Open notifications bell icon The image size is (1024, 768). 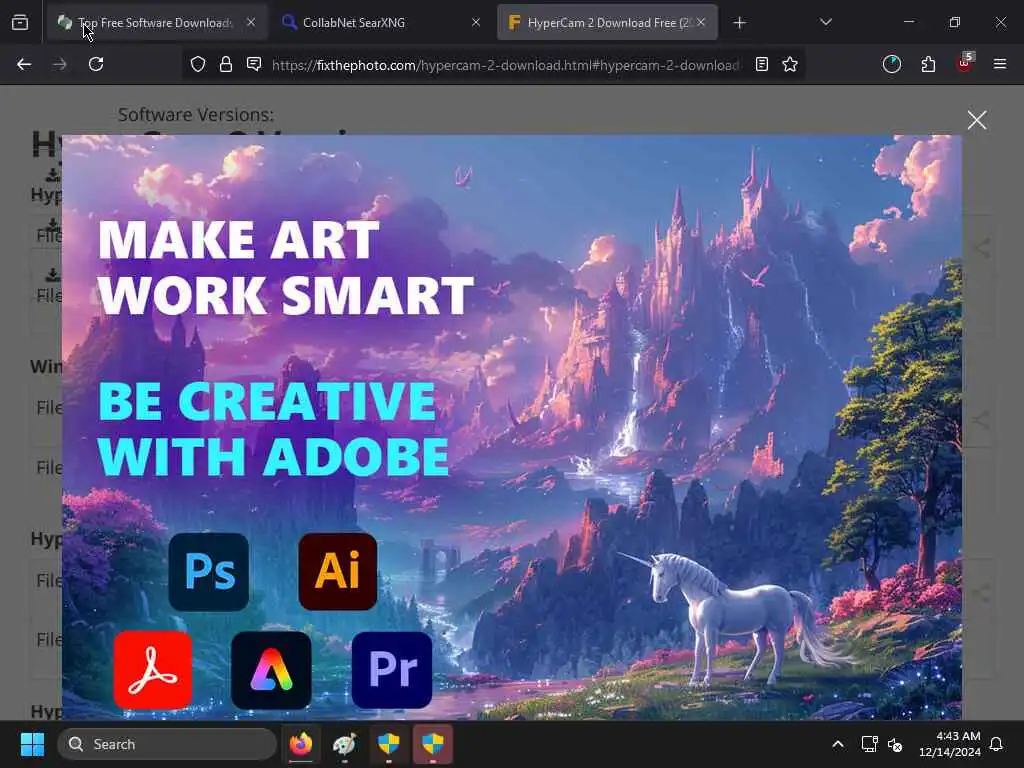997,744
